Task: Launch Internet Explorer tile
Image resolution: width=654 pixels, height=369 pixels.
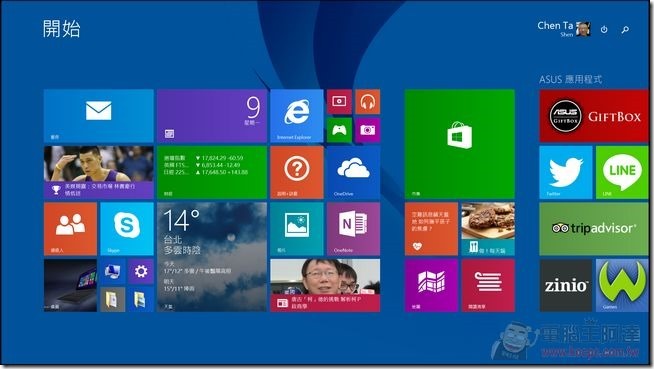Action: coord(297,116)
